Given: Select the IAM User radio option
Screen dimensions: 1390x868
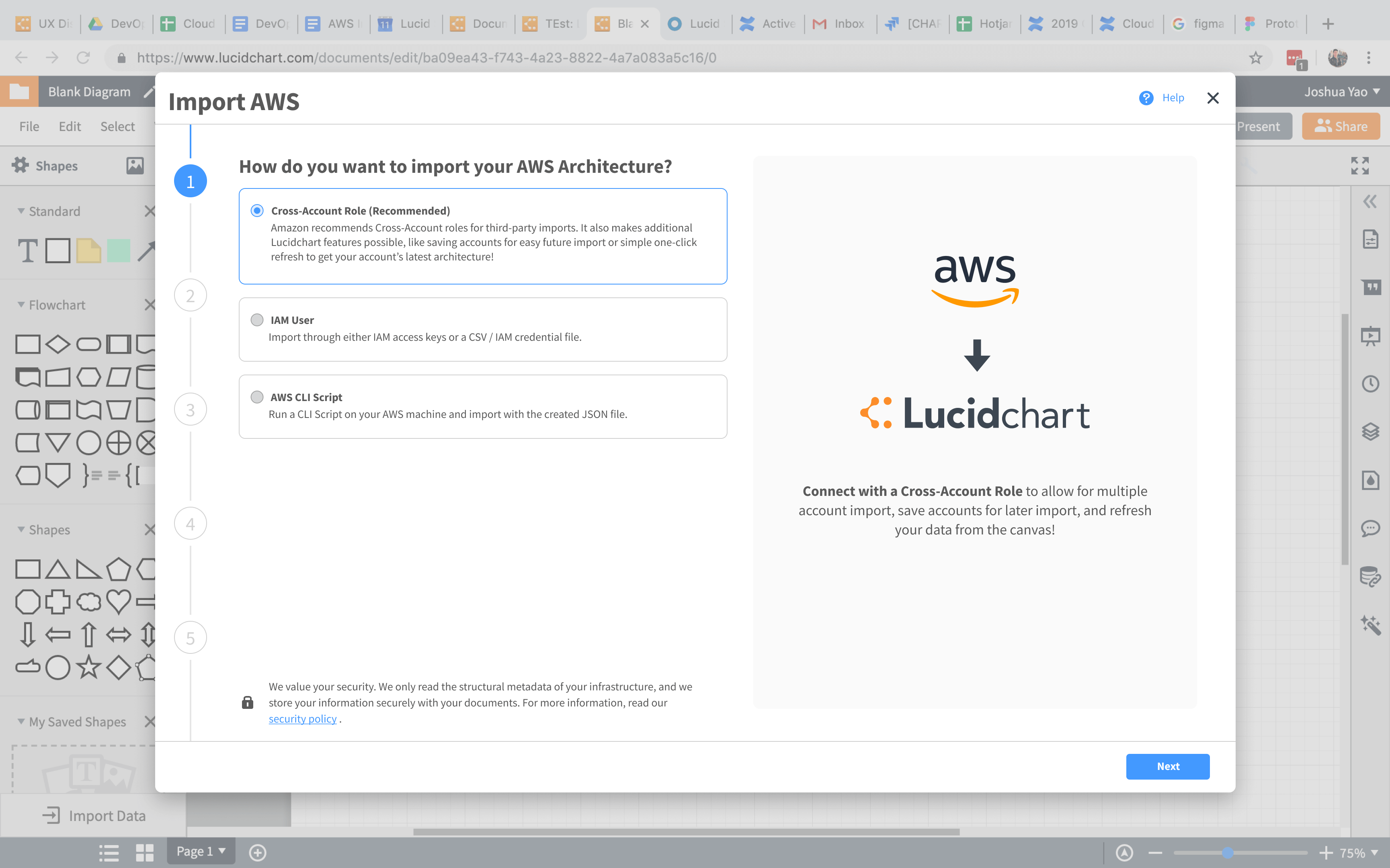Looking at the screenshot, I should (x=257, y=320).
